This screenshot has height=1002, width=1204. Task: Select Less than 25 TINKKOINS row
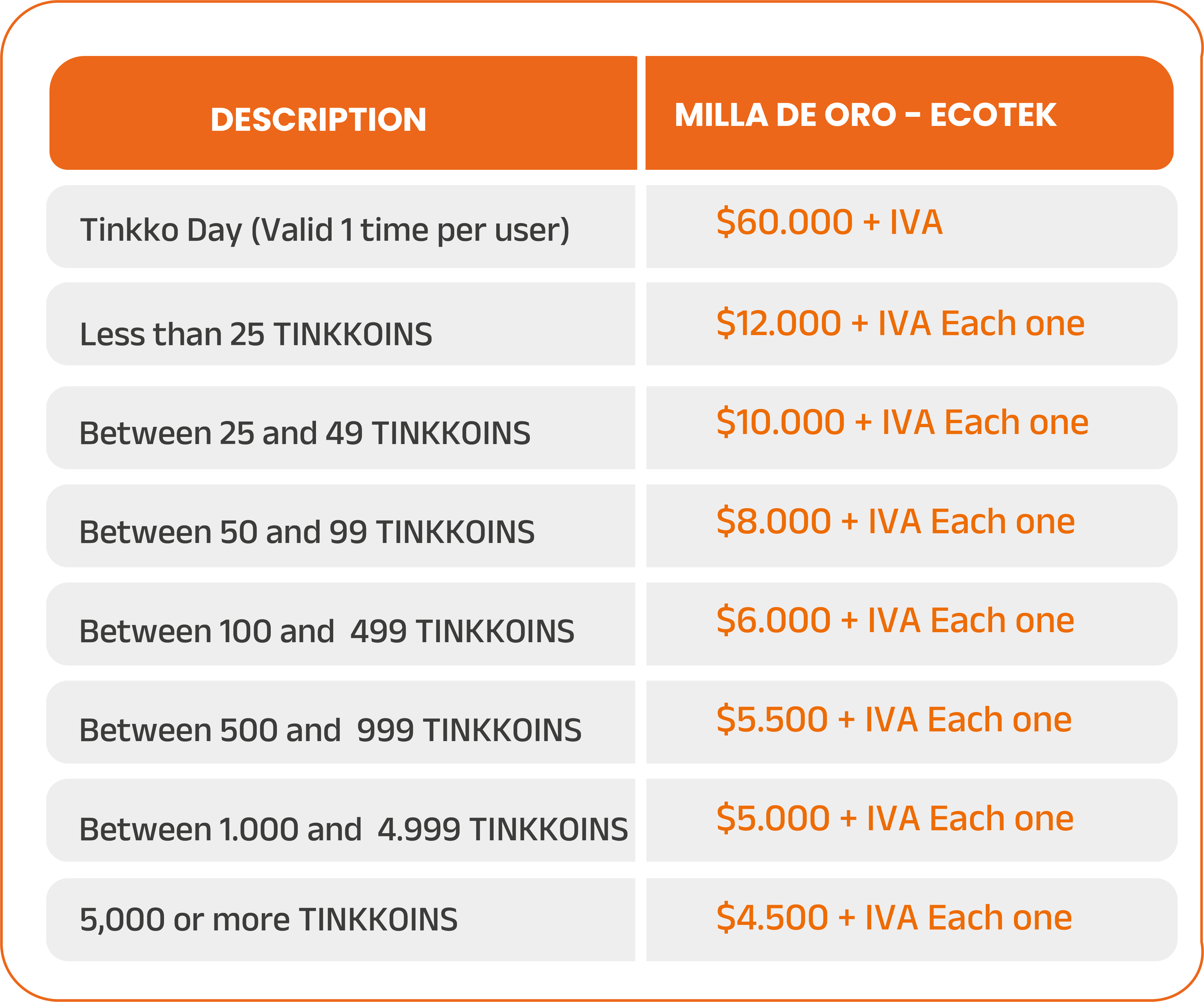coord(256,334)
